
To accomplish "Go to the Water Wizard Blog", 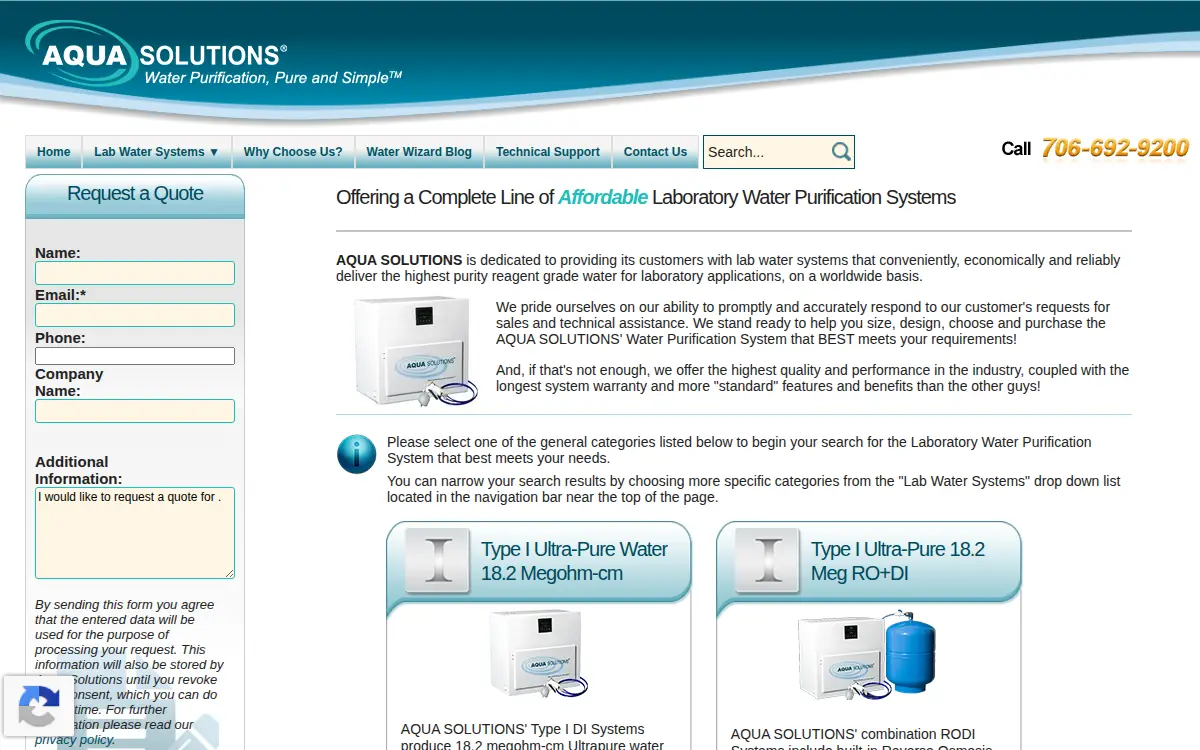I will click(x=419, y=152).
